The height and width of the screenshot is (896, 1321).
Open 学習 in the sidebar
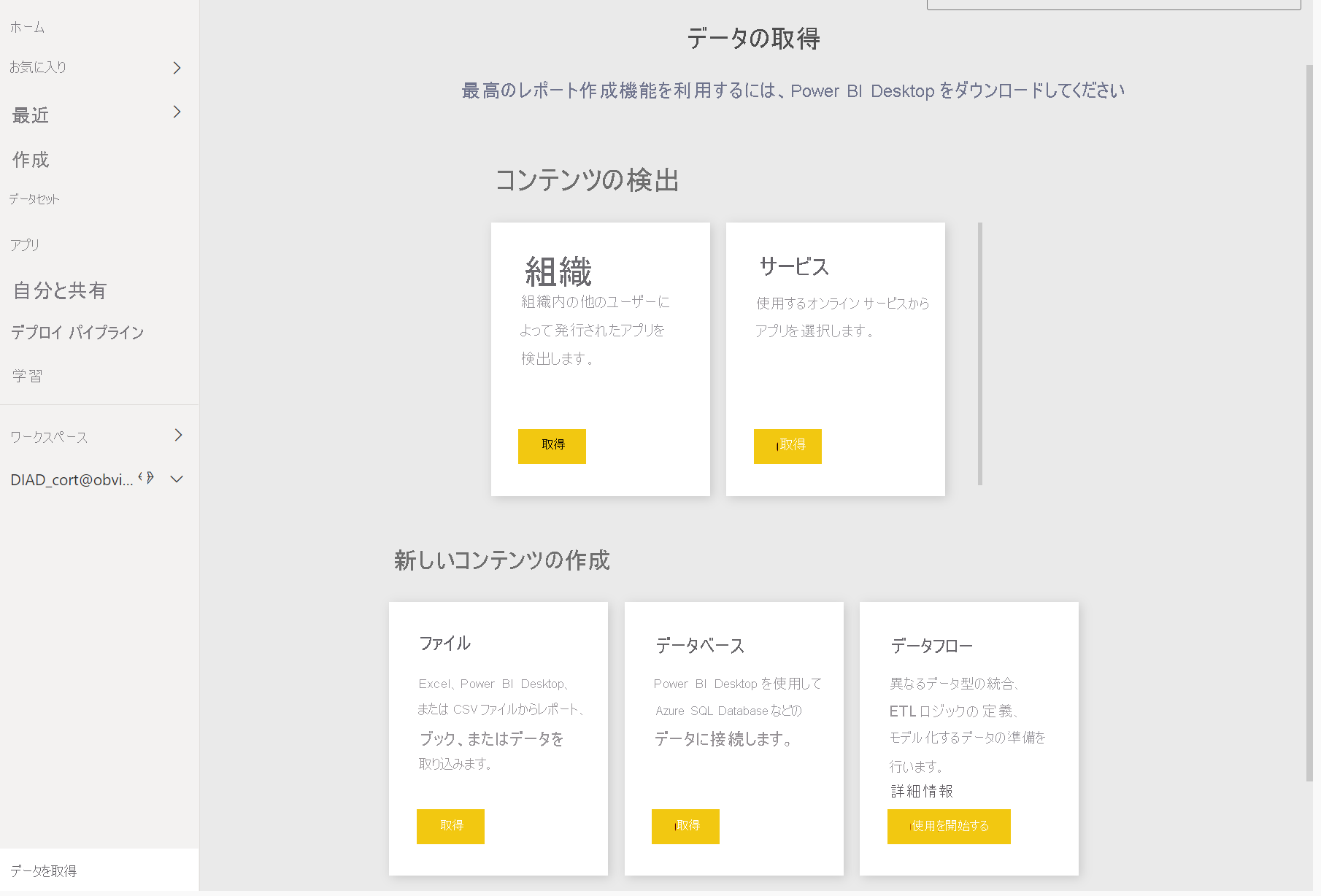(28, 376)
